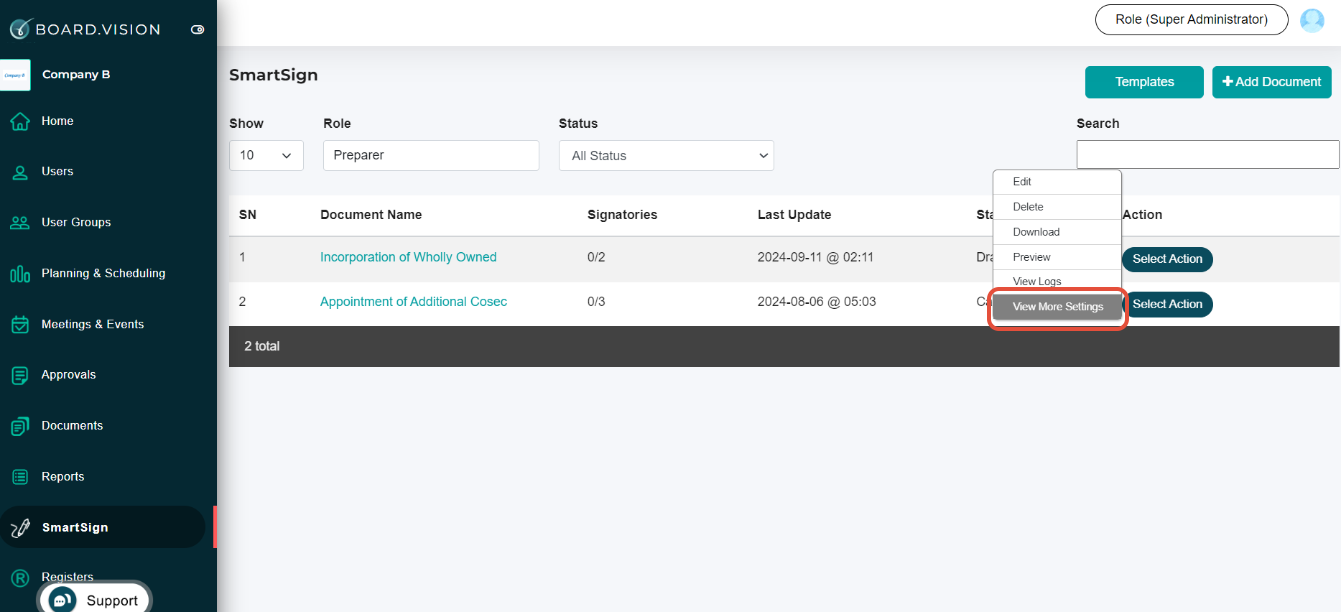Choose Preview from the action menu
The width and height of the screenshot is (1341, 612).
point(1057,257)
